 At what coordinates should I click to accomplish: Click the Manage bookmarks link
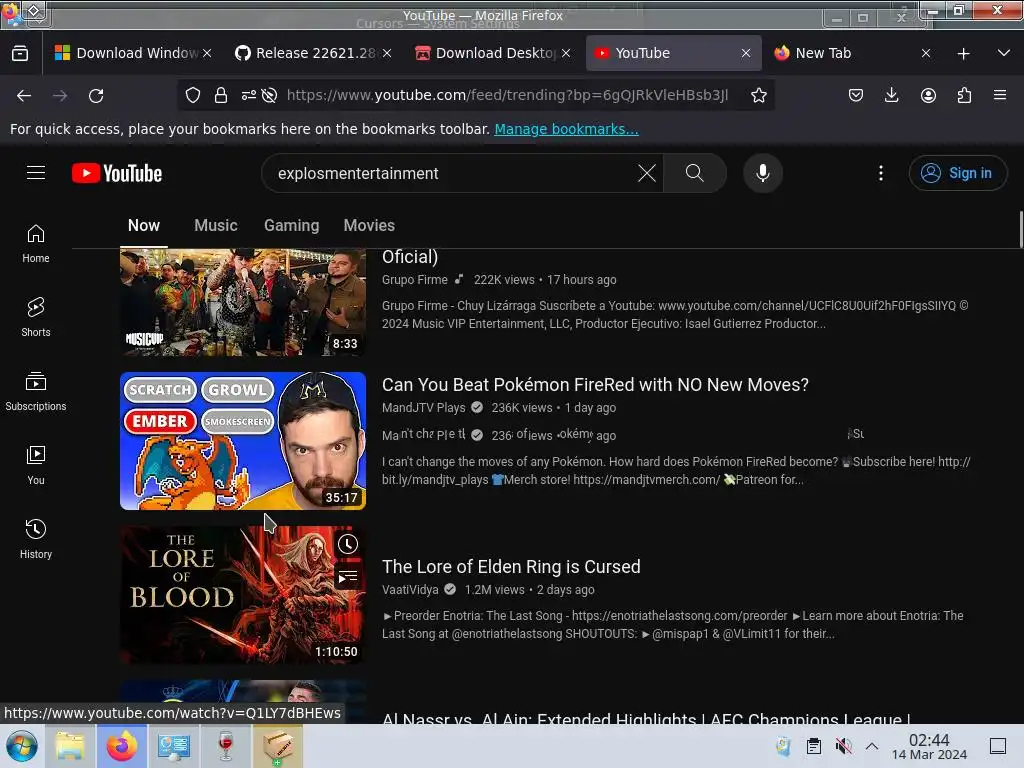pyautogui.click(x=566, y=129)
